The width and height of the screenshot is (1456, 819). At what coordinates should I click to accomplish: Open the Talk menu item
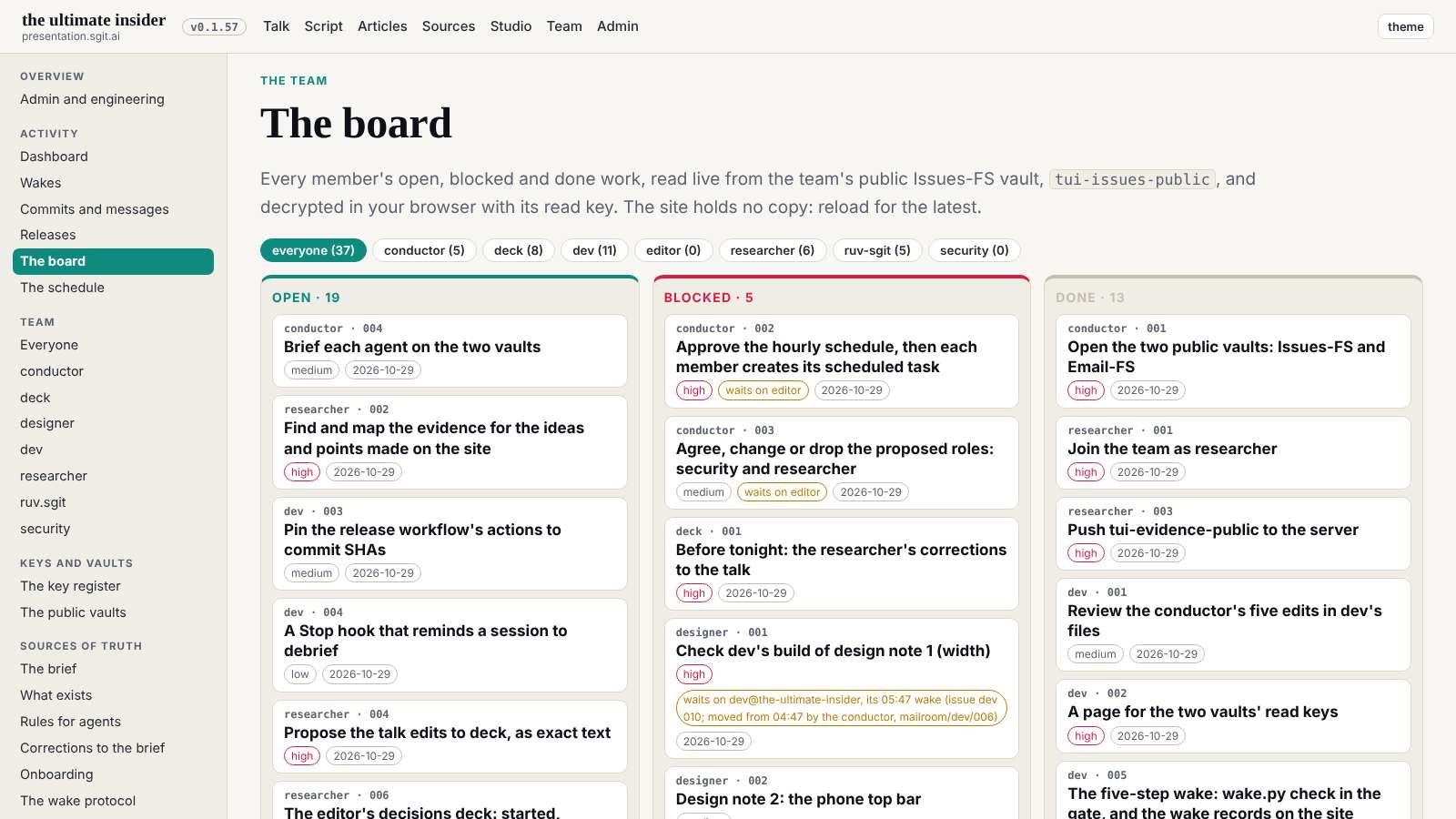coord(276,26)
